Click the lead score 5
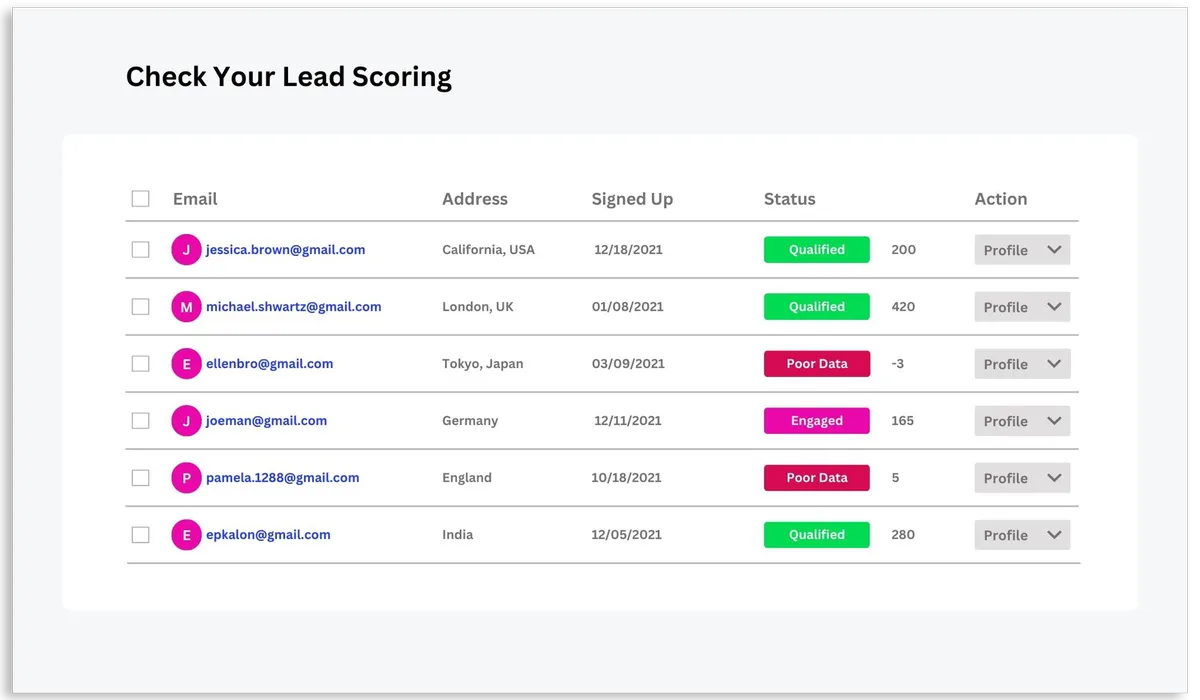Viewport: 1200px width, 700px height. tap(895, 478)
